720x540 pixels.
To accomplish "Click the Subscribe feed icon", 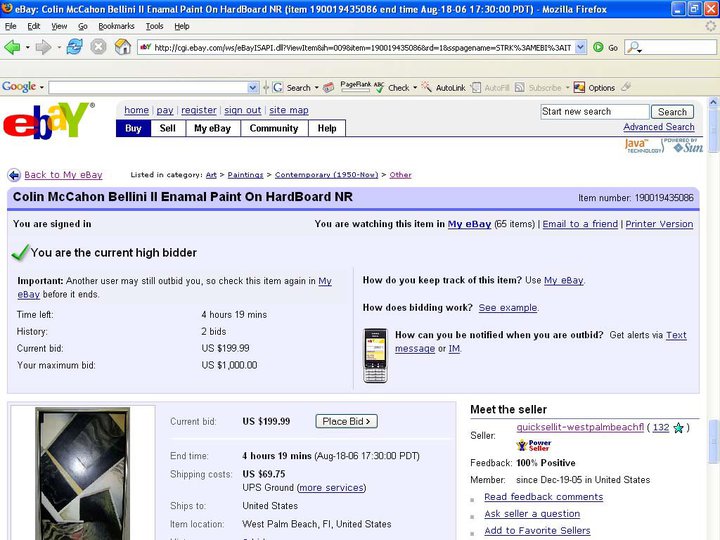I will [519, 87].
